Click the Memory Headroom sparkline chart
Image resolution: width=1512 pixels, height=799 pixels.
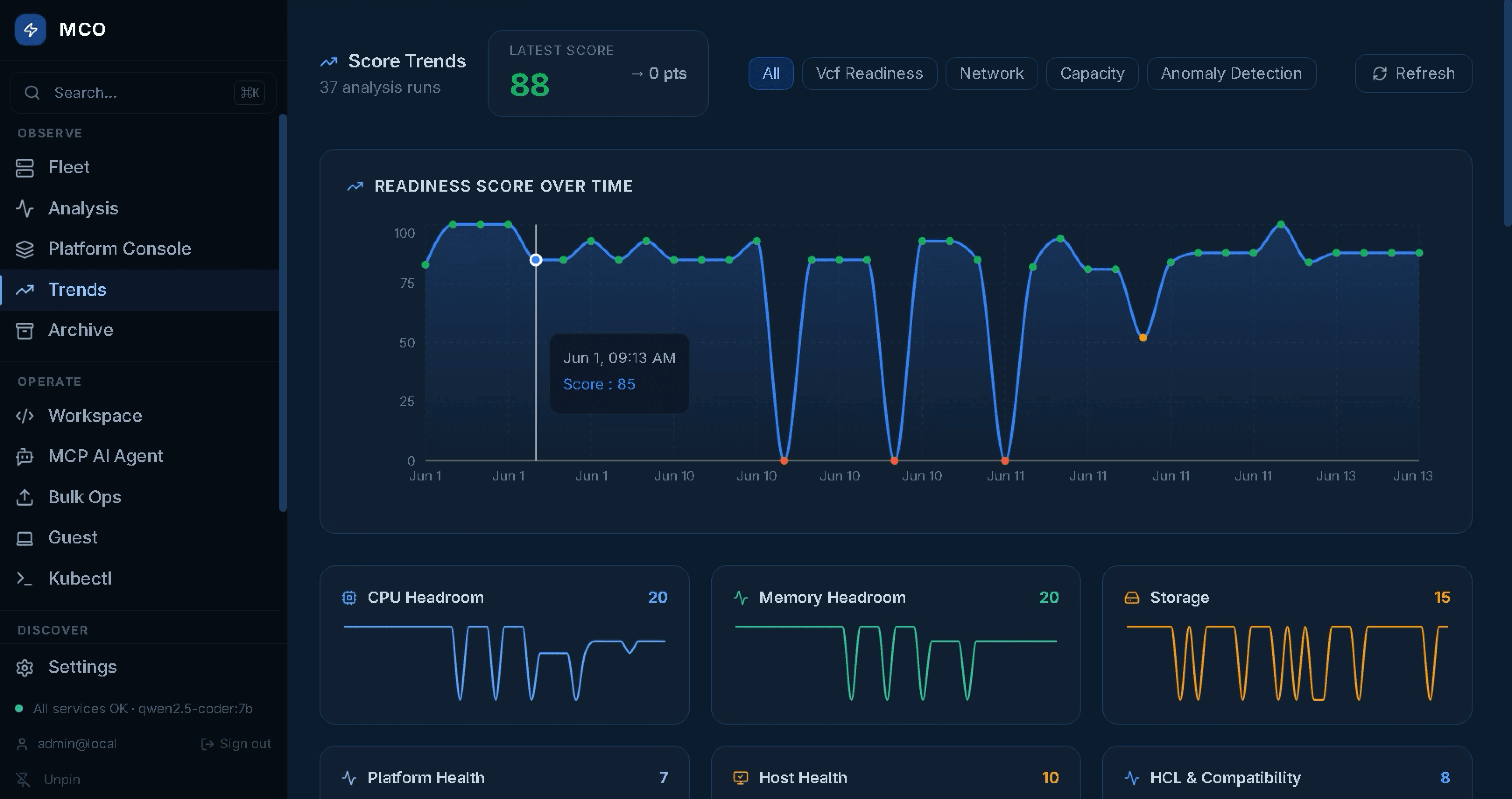(x=896, y=663)
